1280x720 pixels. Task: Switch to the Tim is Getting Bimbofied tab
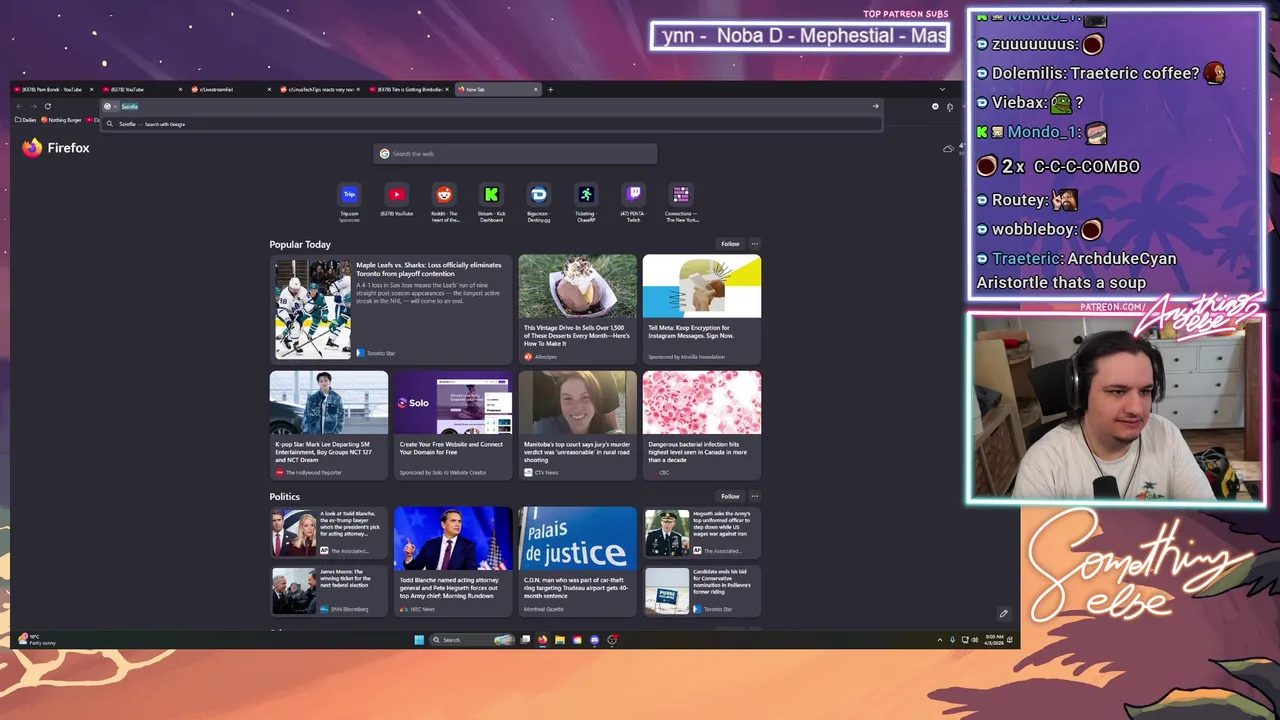click(x=408, y=89)
